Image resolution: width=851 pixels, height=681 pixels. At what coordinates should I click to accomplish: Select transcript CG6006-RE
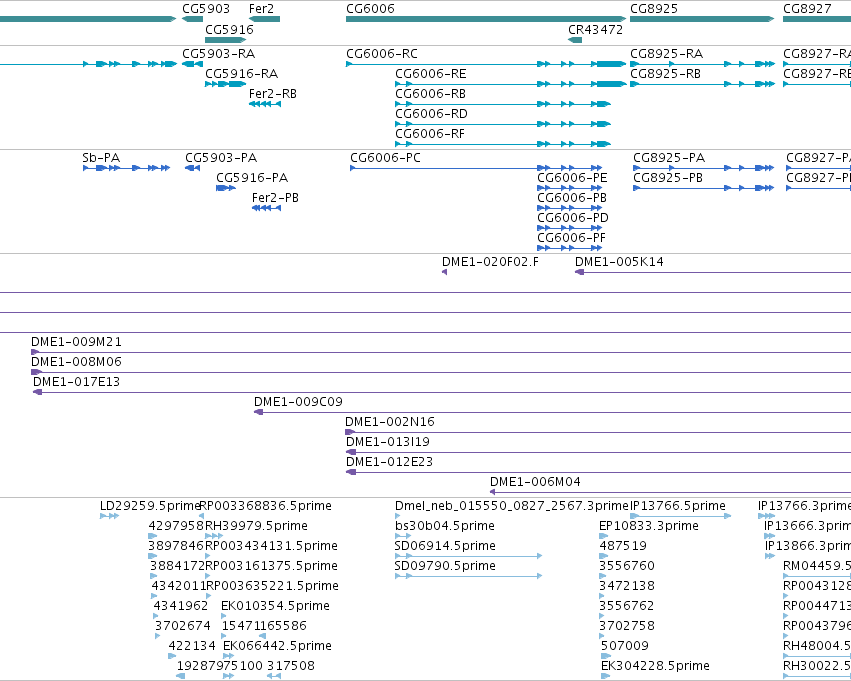[511, 84]
